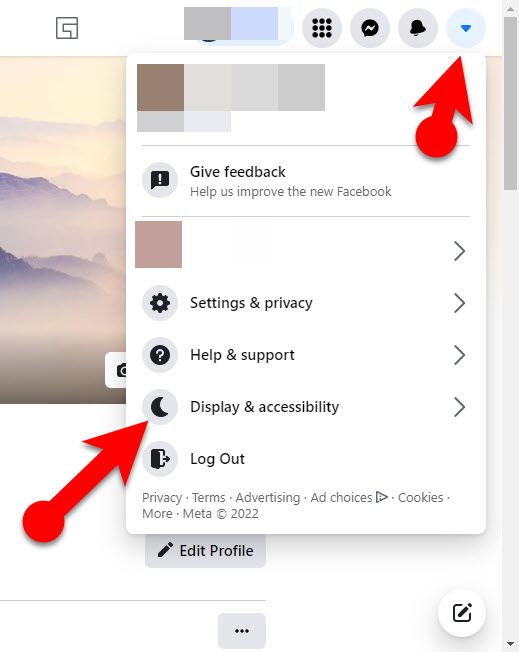Screen dimensions: 519x652
Task: Click the Edit Profile button
Action: coord(205,551)
